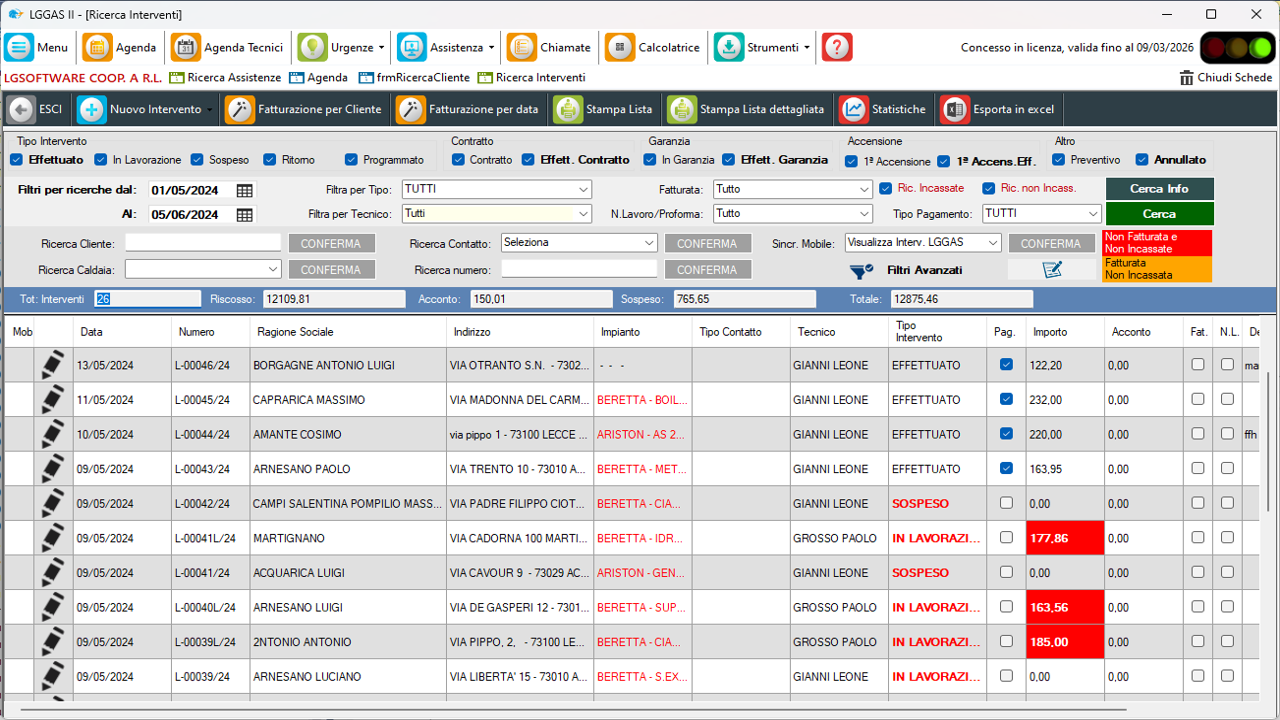Uncheck the Sospeso intervention type checkbox

[197, 160]
